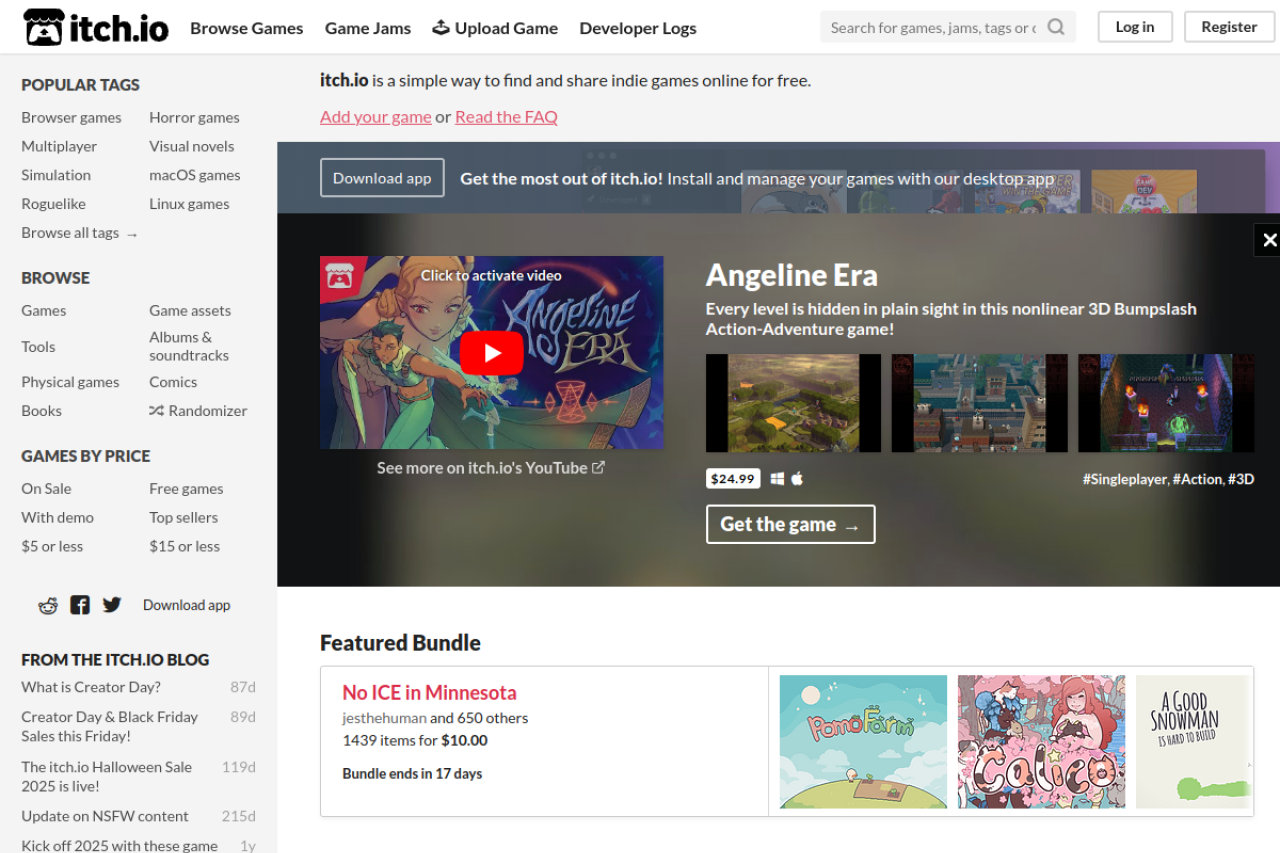Click the Register button
This screenshot has width=1280, height=853.
tap(1229, 27)
